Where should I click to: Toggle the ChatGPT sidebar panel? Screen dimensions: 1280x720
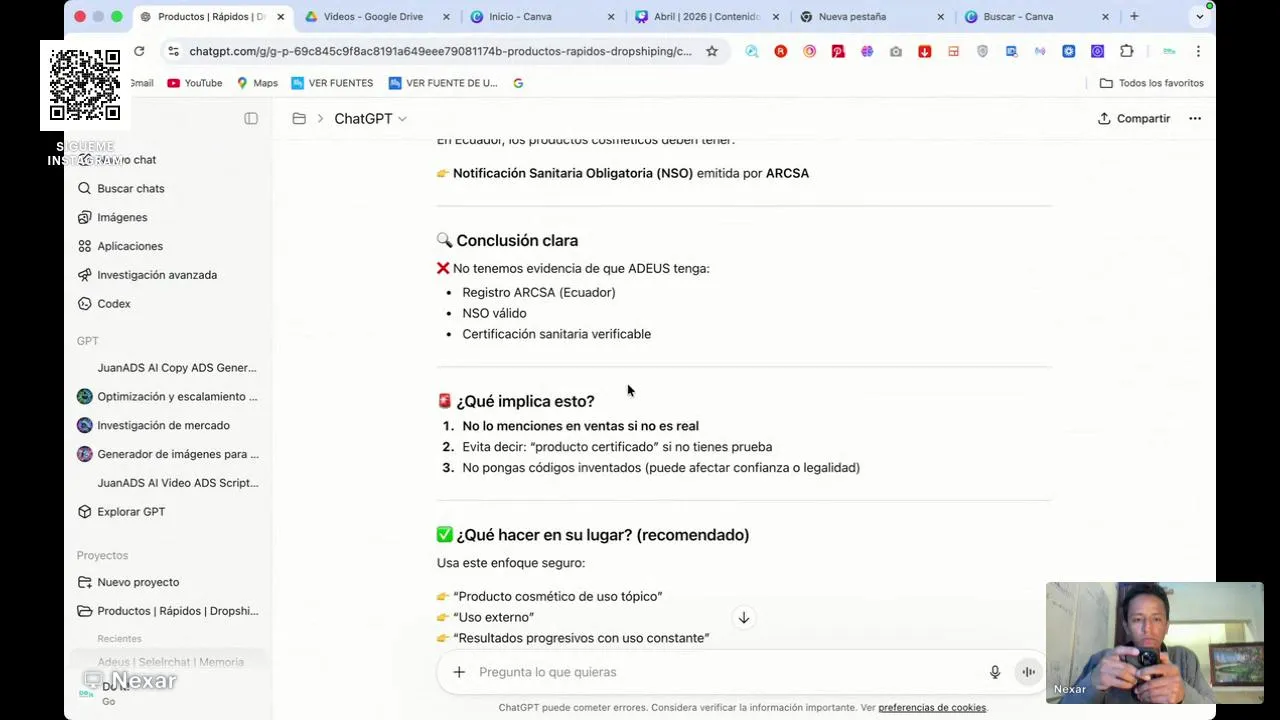pos(251,118)
